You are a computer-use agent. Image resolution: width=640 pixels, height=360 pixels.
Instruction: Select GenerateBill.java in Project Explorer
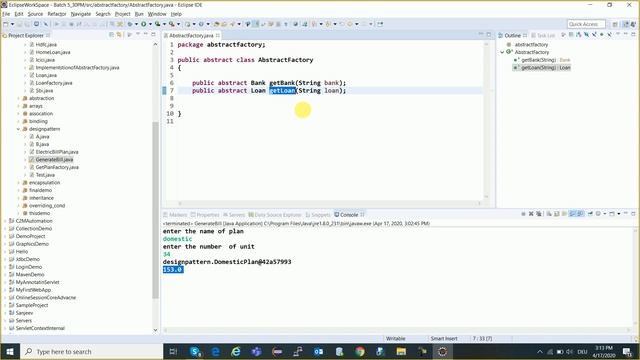pos(54,160)
